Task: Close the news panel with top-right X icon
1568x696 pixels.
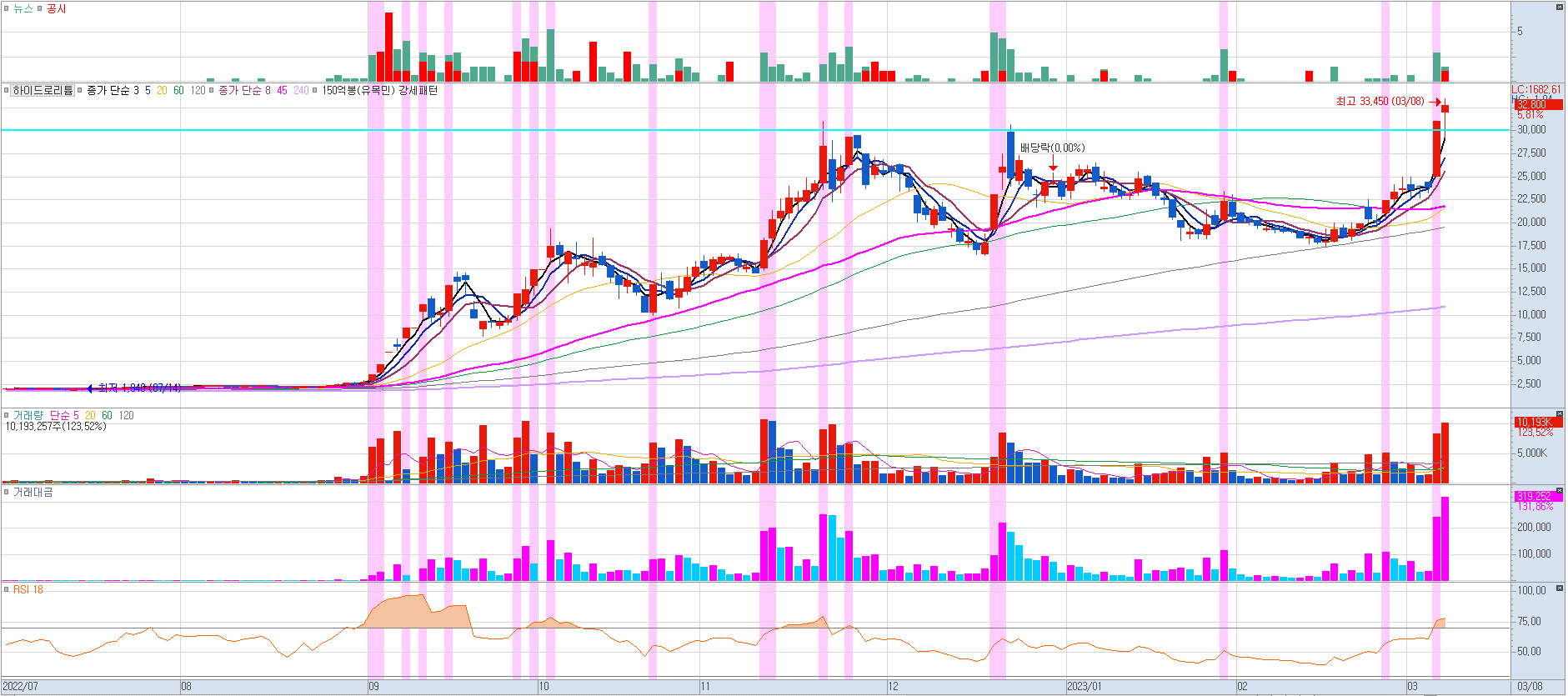Action: (1559, 7)
